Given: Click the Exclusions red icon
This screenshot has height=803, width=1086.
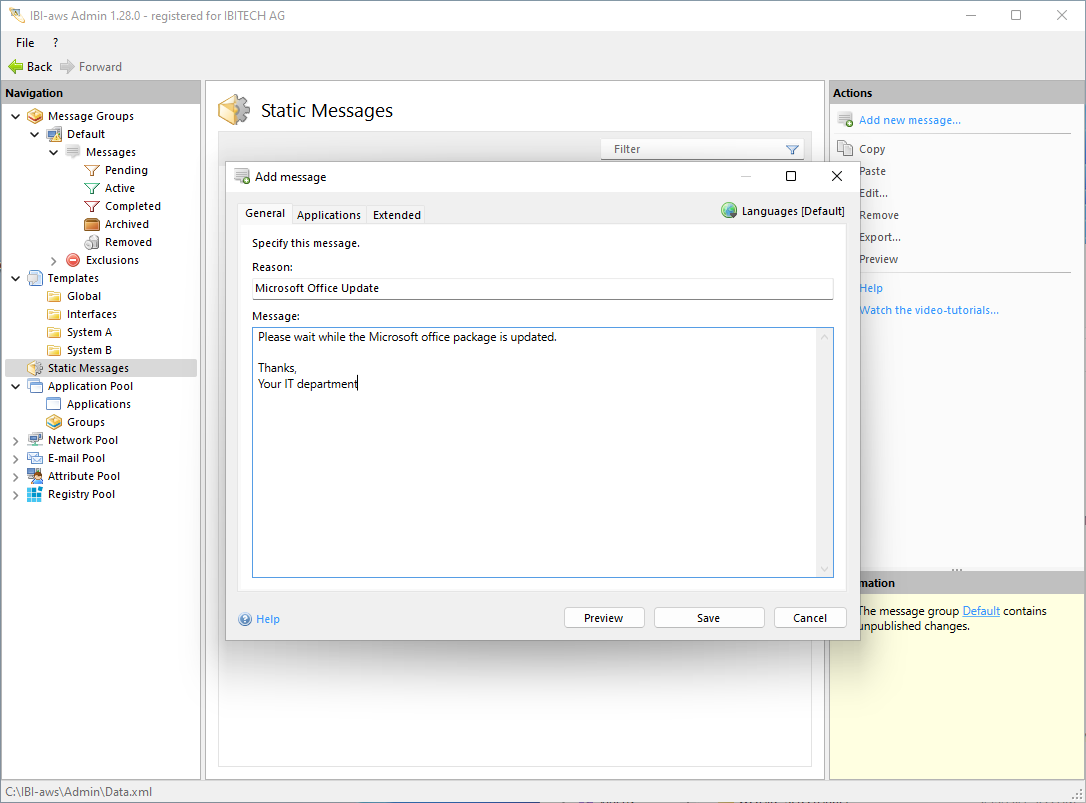Looking at the screenshot, I should pyautogui.click(x=73, y=260).
